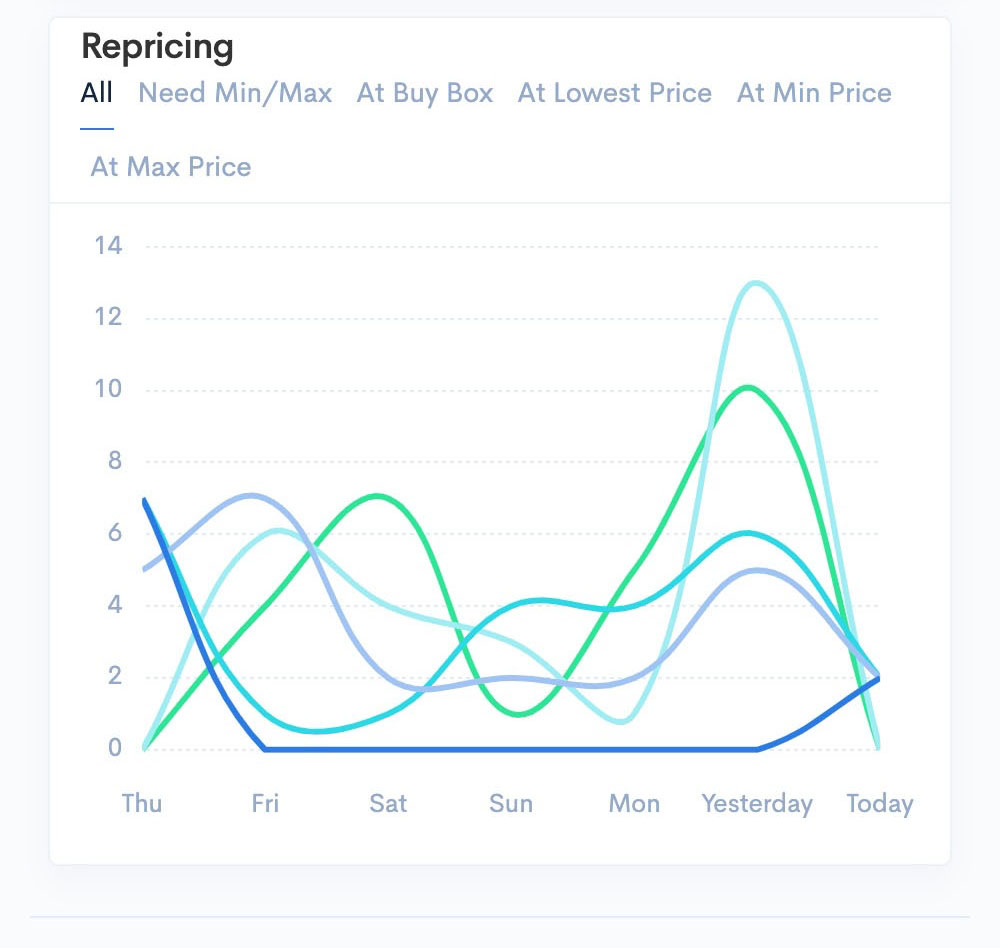The height and width of the screenshot is (948, 1000).
Task: Pick the Sun label below the chart
Action: pyautogui.click(x=511, y=804)
